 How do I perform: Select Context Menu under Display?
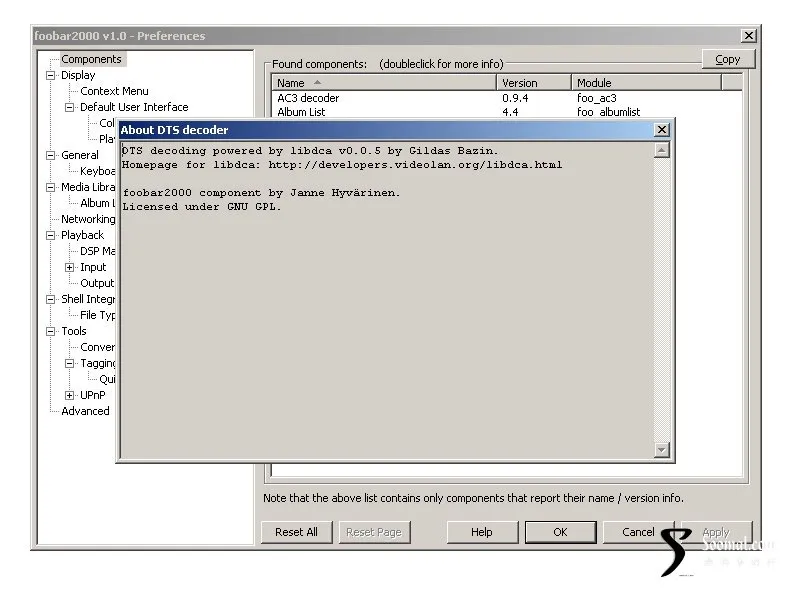[114, 91]
